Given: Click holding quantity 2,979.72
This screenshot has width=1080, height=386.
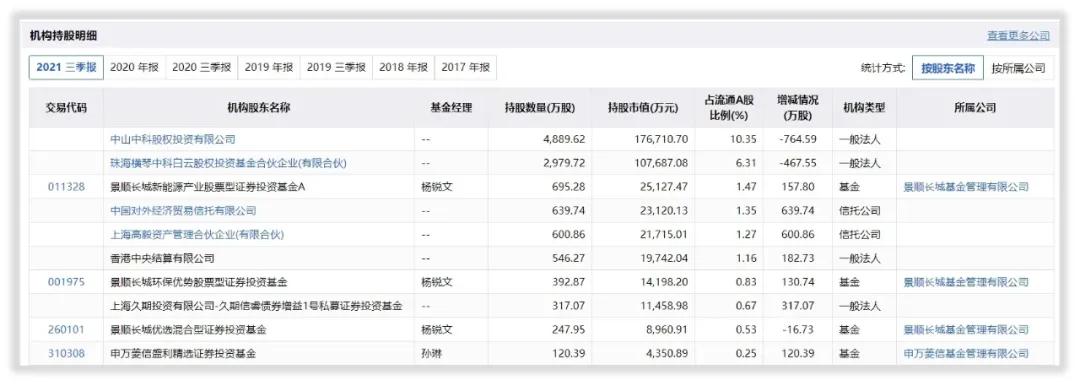Looking at the screenshot, I should tap(563, 163).
